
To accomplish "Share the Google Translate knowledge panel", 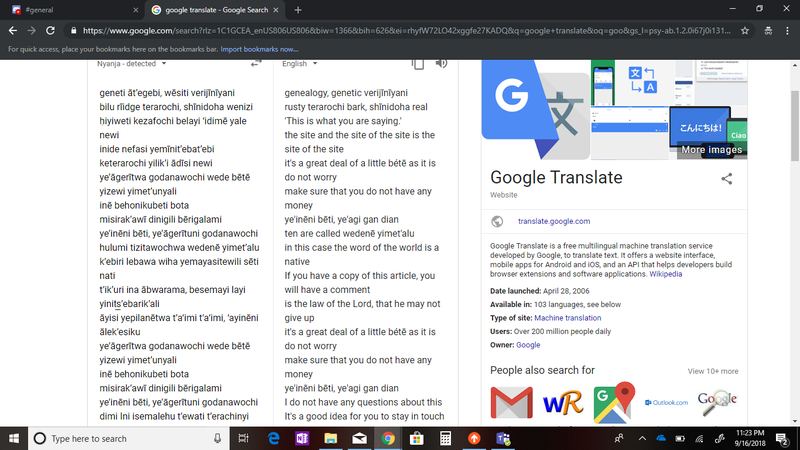I will point(727,179).
